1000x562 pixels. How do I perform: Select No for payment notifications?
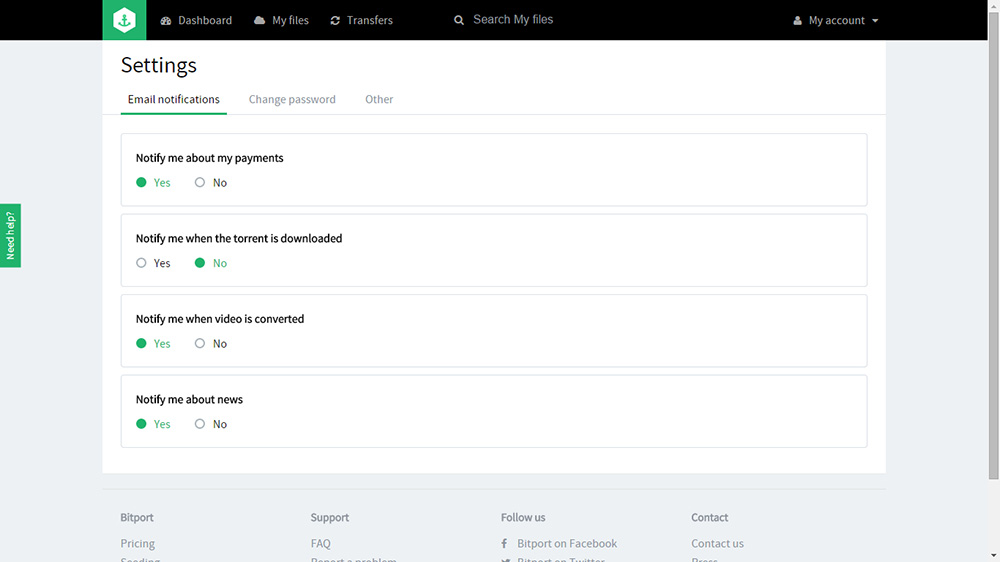[200, 182]
